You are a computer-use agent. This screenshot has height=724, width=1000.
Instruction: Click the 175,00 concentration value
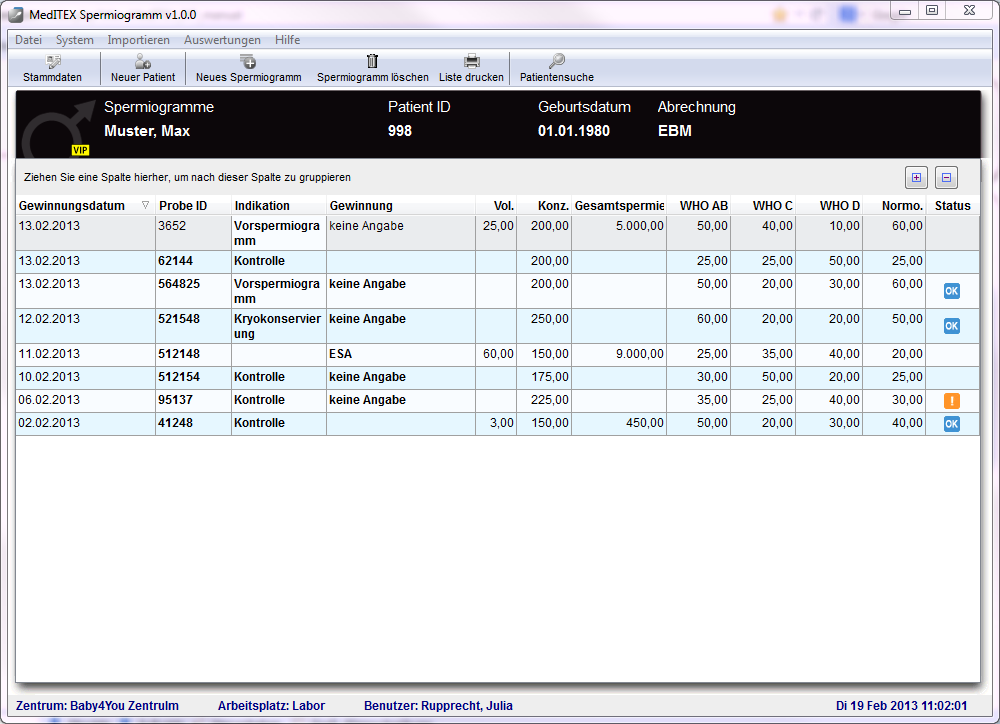pos(550,377)
